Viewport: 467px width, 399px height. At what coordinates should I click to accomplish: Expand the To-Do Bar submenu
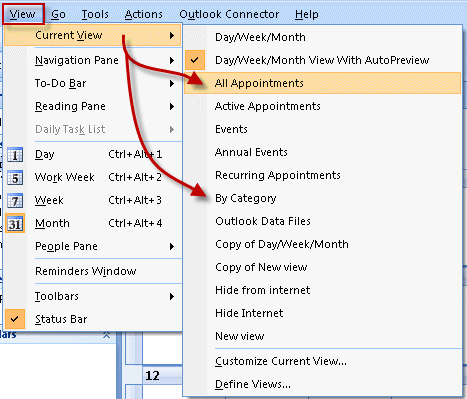(x=93, y=83)
